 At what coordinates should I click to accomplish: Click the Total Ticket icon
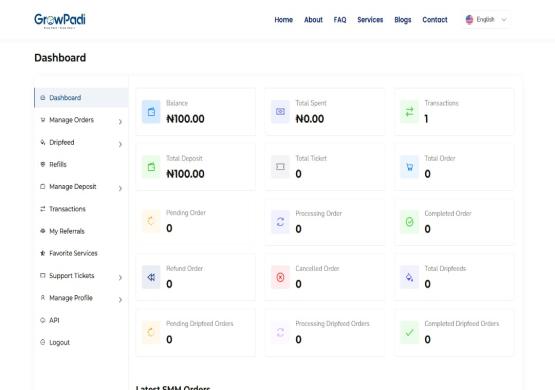coord(280,167)
